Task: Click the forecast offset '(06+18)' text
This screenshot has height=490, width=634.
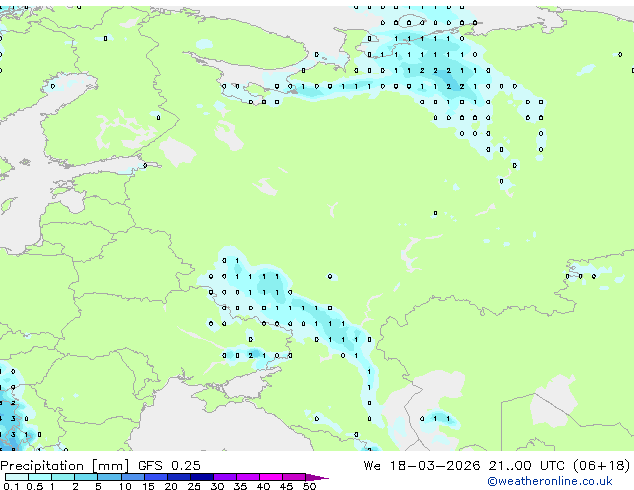Action: 602,466
